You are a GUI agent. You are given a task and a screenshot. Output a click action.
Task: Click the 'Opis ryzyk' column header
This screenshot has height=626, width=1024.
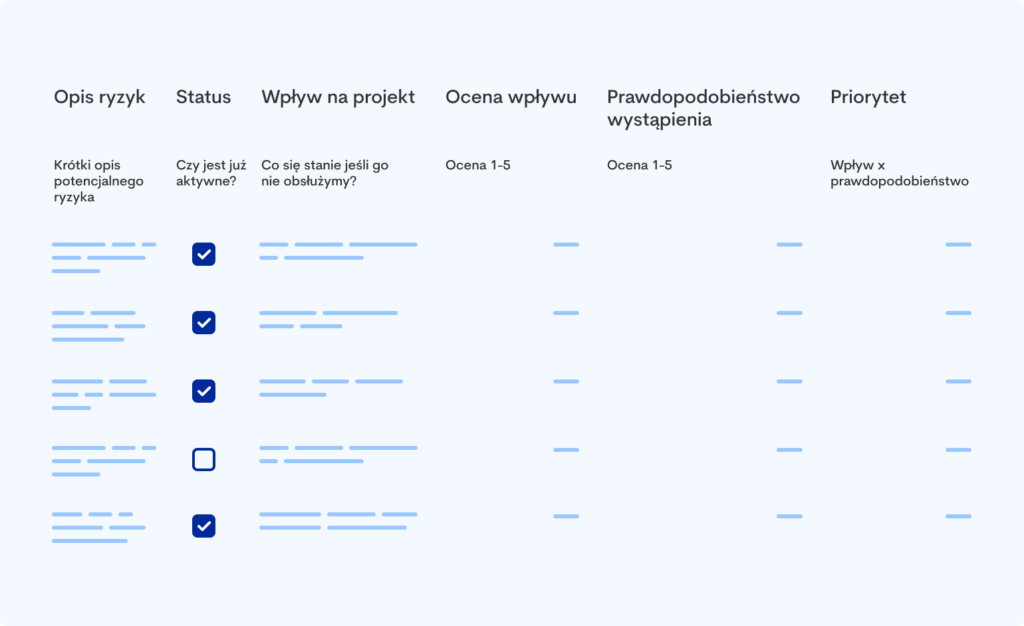99,97
